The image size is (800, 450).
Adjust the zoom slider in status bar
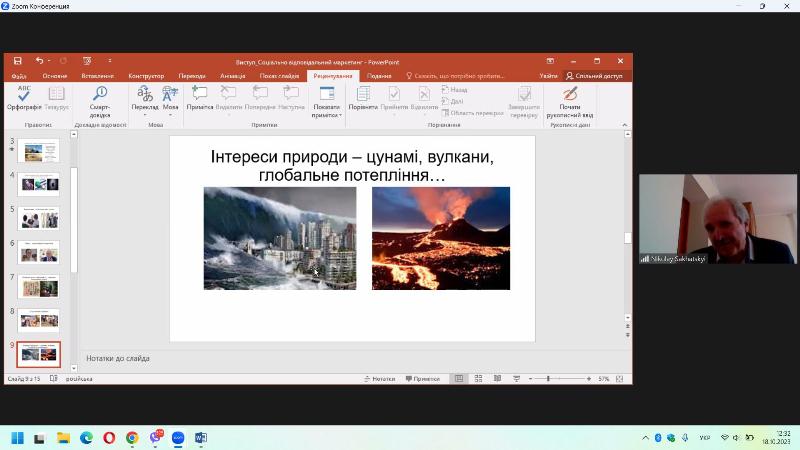[x=548, y=379]
